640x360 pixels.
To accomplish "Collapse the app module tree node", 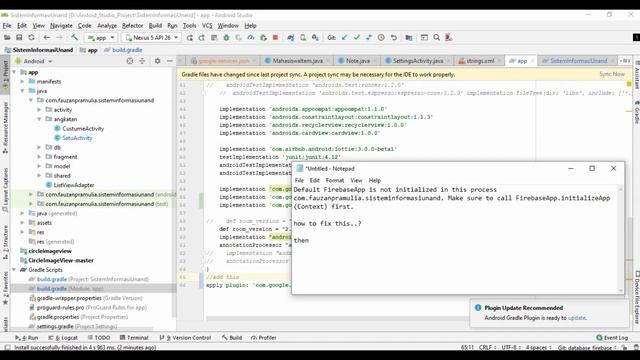I will (15, 72).
